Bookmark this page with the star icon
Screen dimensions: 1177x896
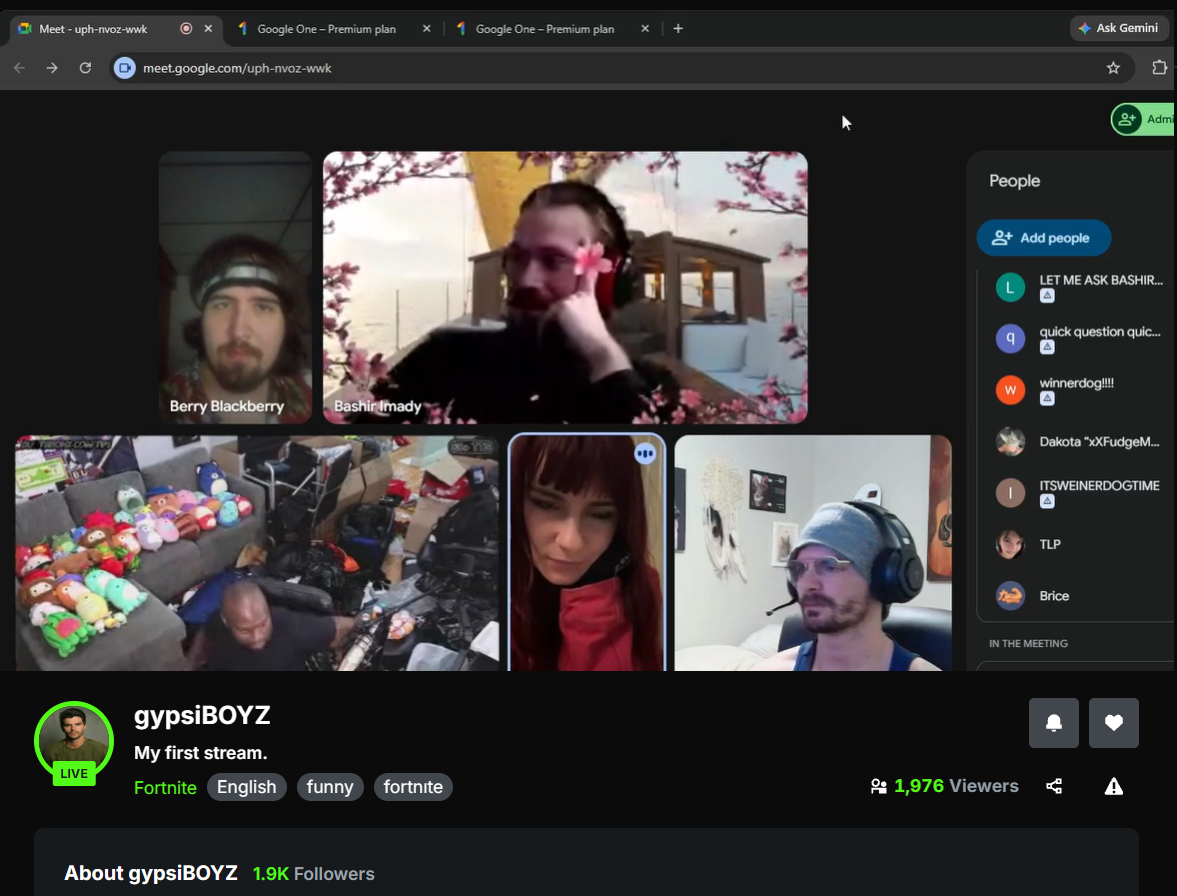pyautogui.click(x=1113, y=68)
